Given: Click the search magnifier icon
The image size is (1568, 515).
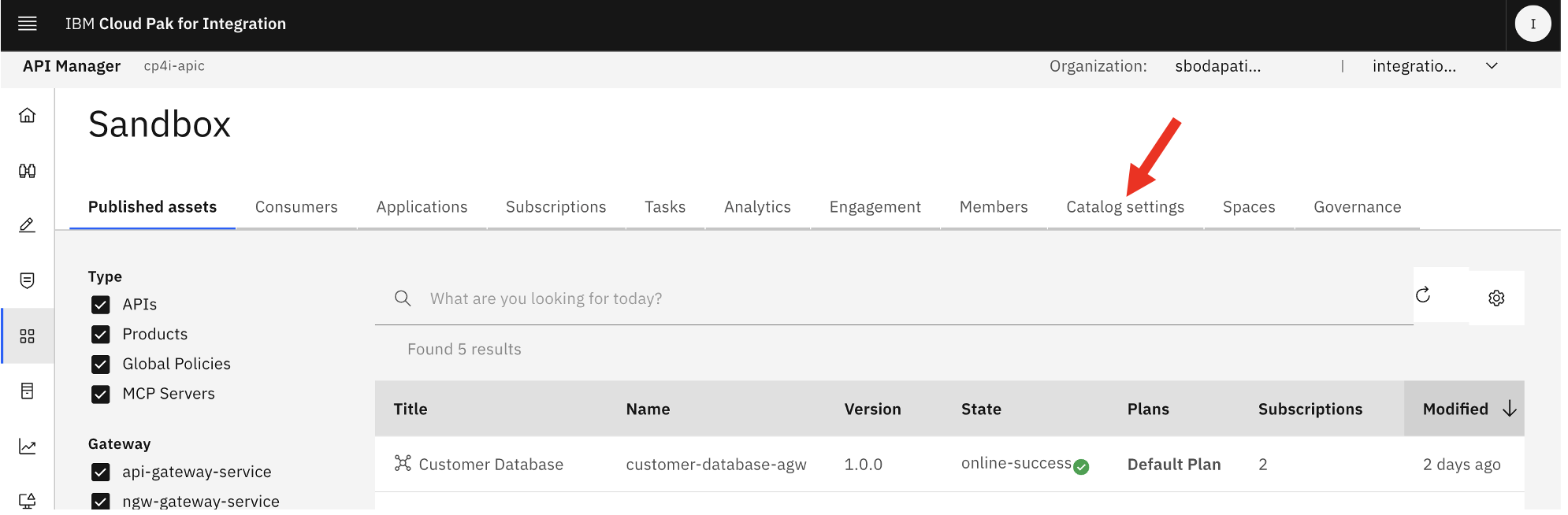Looking at the screenshot, I should pos(403,298).
